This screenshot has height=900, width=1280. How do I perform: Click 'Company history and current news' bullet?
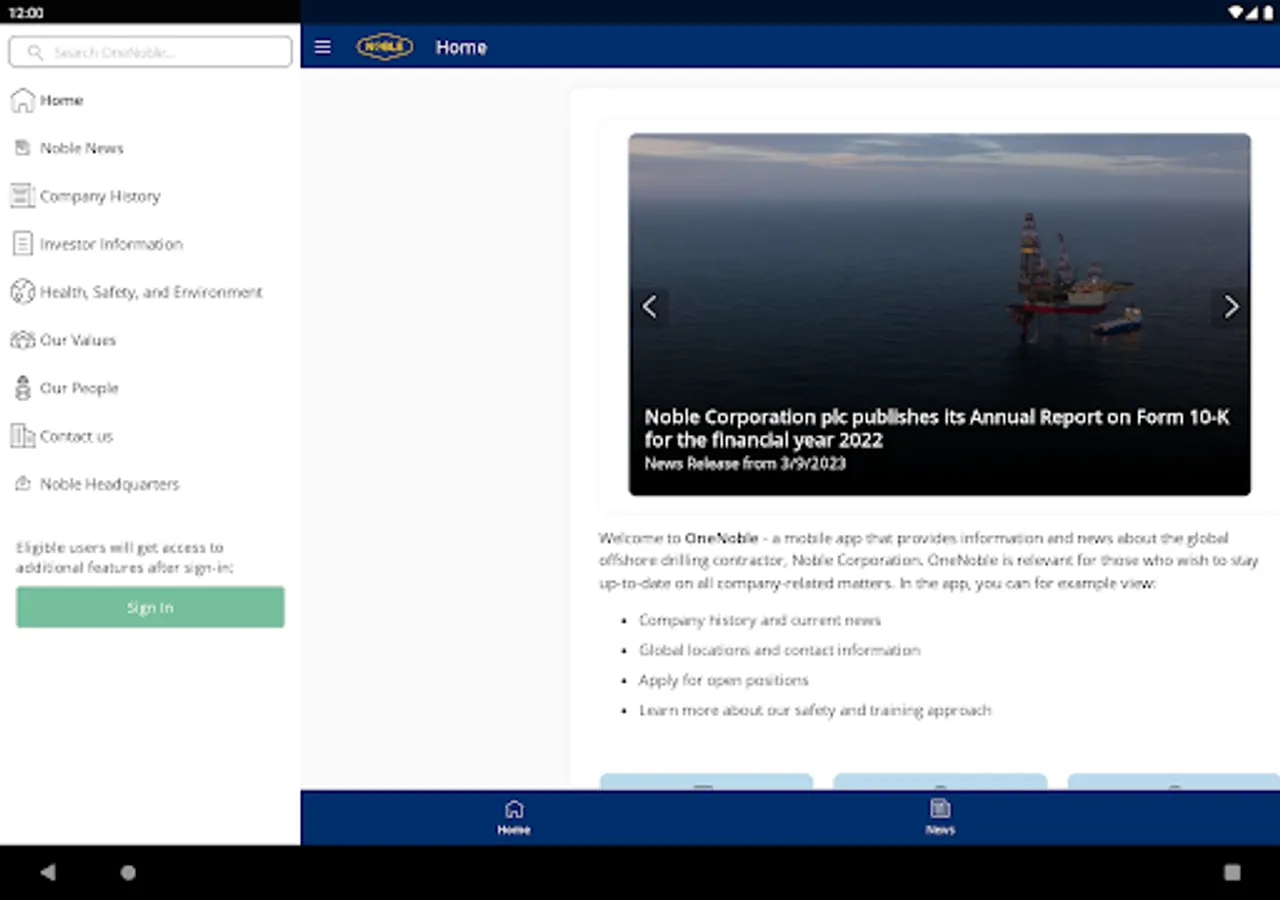pos(760,620)
